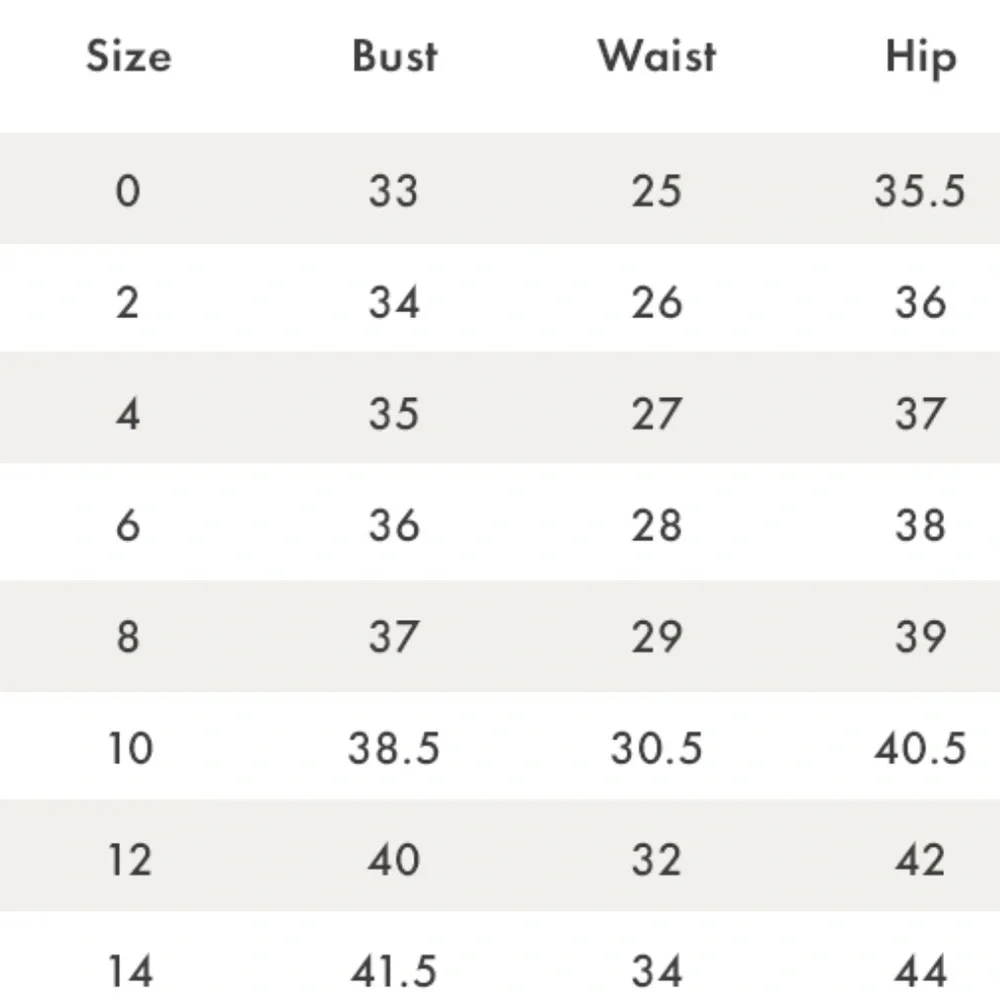This screenshot has height=1000, width=1000.
Task: Click the 40.5 hip value
Action: 920,748
